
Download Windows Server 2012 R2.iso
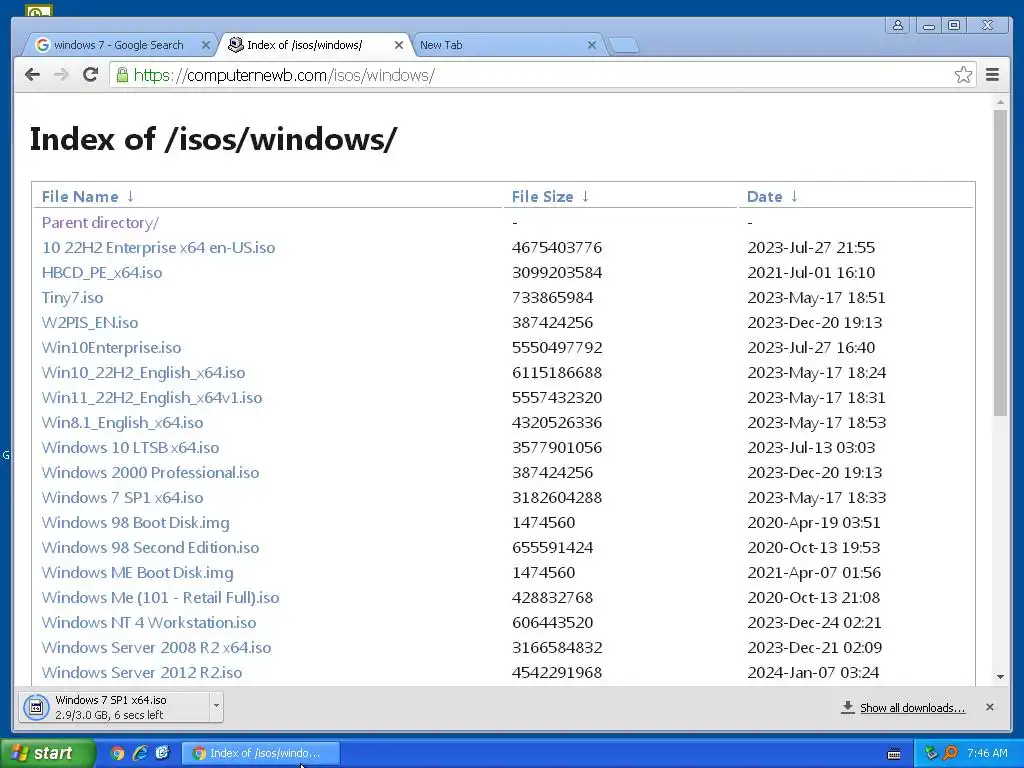click(x=142, y=672)
